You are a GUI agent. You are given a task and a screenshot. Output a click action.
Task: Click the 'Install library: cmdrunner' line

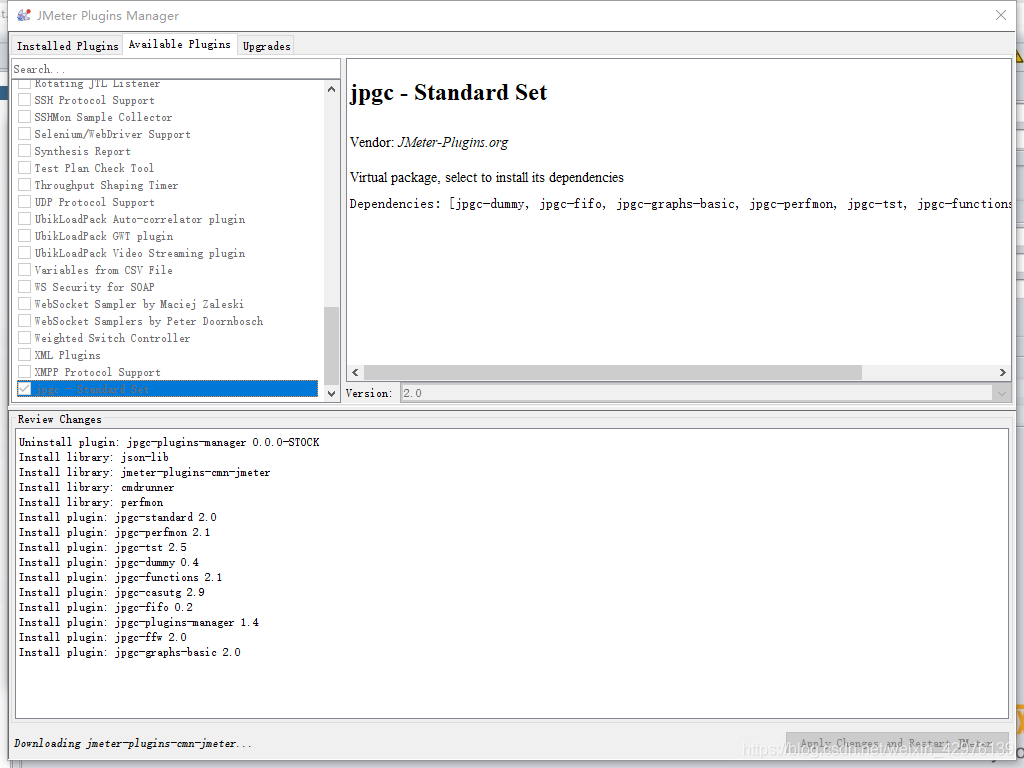pyautogui.click(x=97, y=487)
